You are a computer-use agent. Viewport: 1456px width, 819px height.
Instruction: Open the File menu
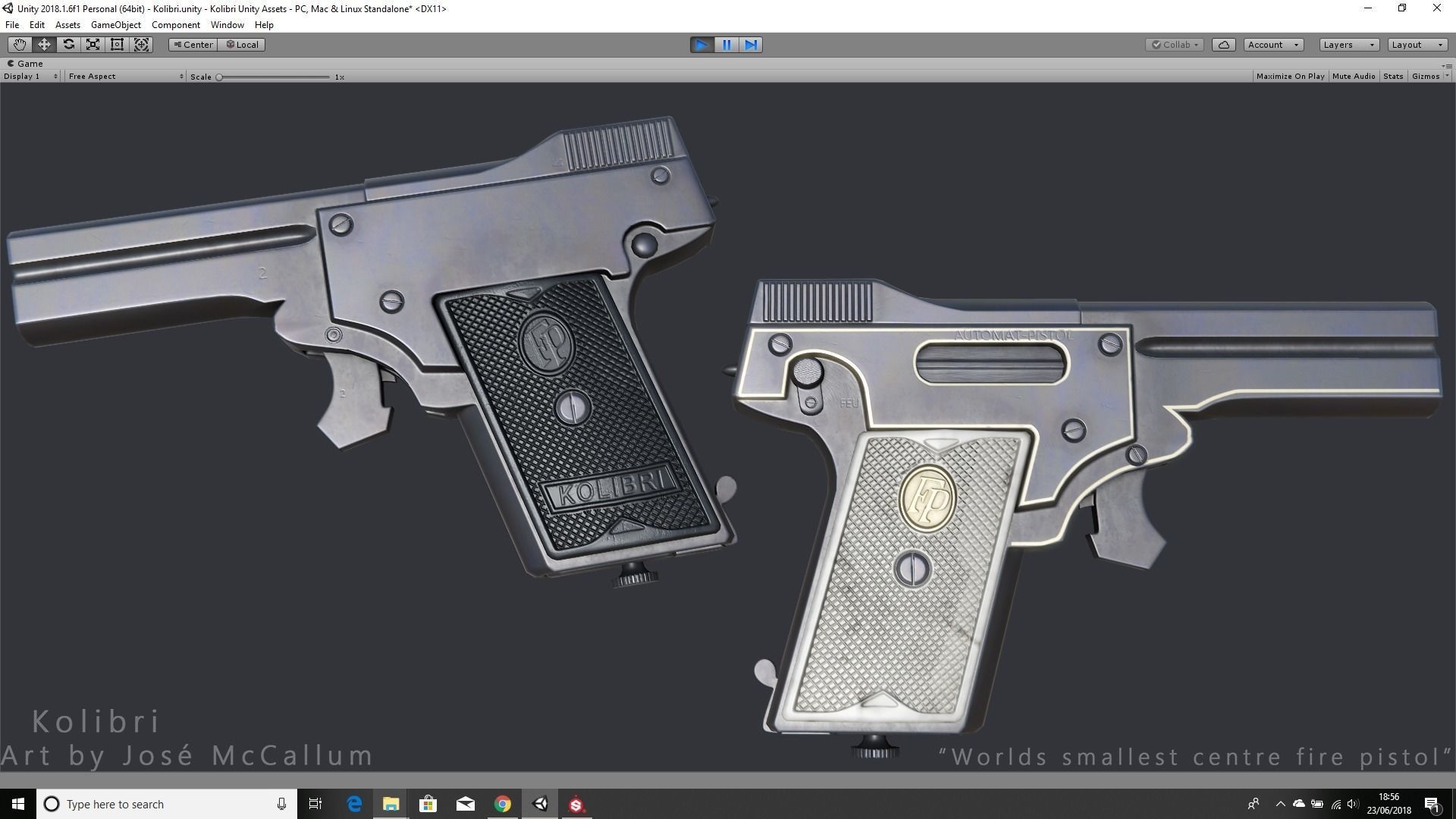click(x=12, y=25)
